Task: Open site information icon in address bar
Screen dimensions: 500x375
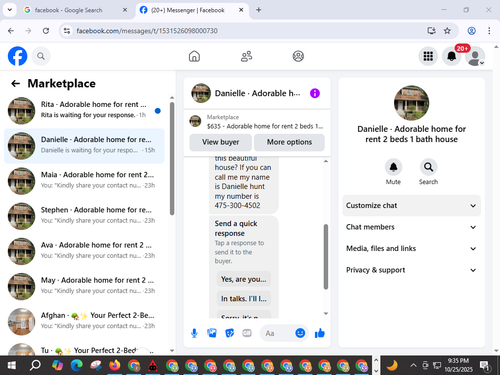Action: pyautogui.click(x=67, y=31)
